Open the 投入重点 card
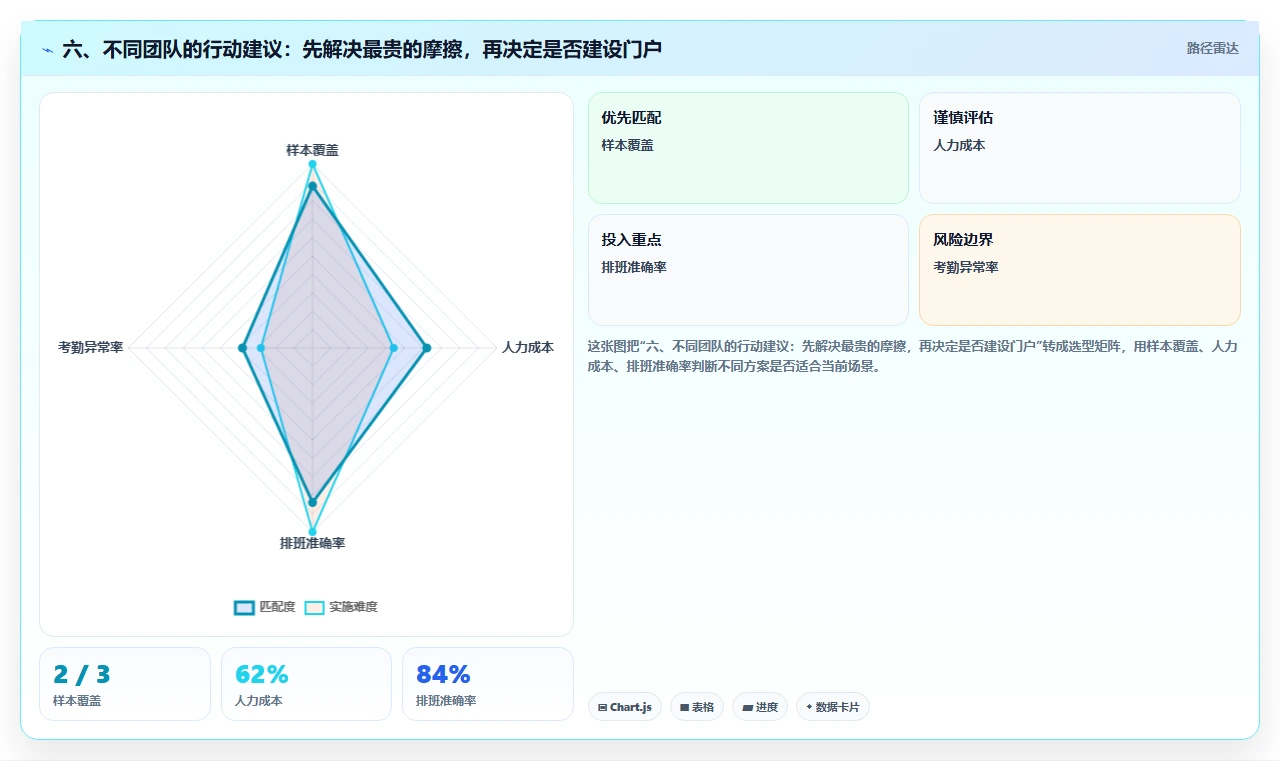1280x761 pixels. 748,270
